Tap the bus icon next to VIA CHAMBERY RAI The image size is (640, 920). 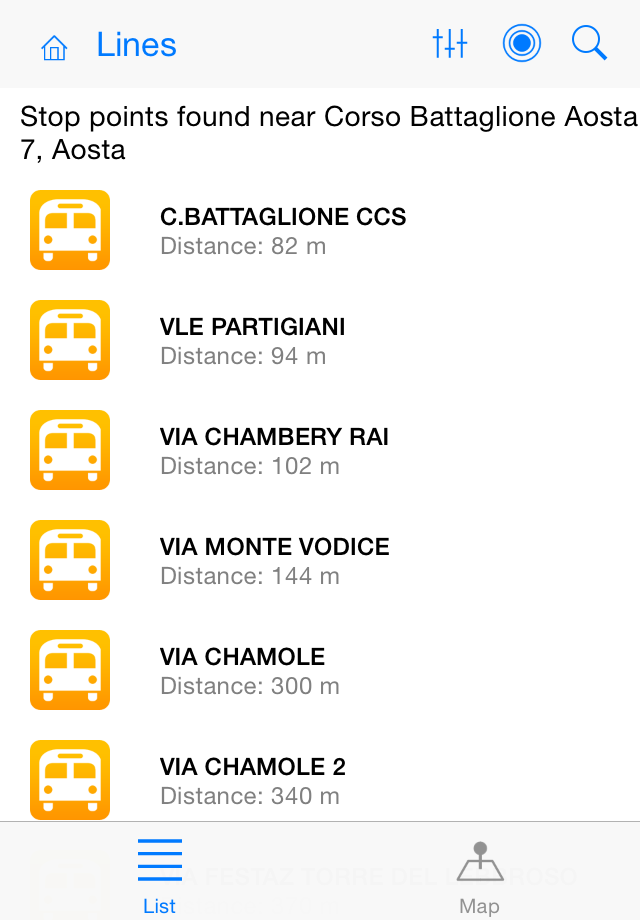coord(69,450)
